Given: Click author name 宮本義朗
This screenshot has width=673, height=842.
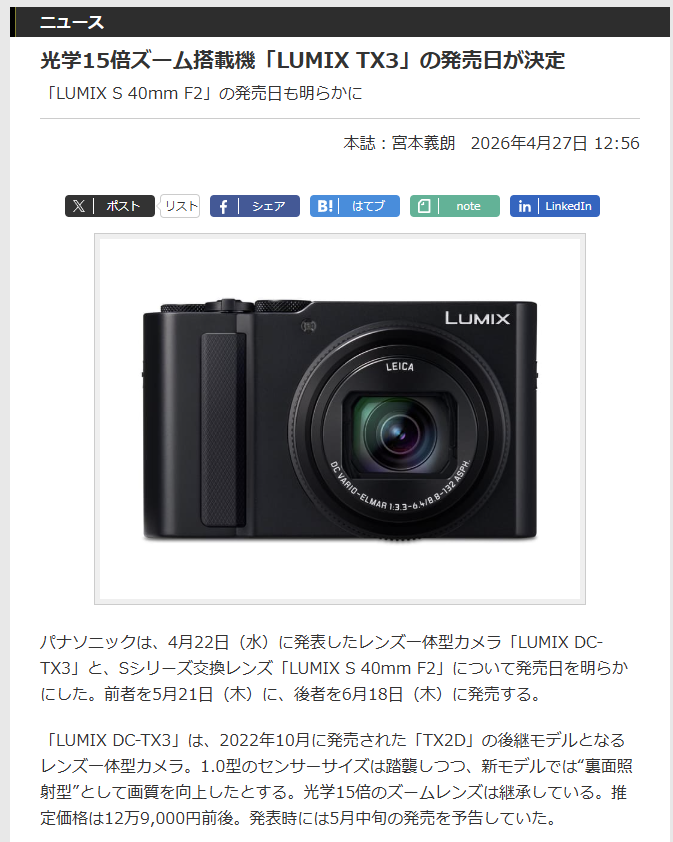Looking at the screenshot, I should pyautogui.click(x=423, y=143).
